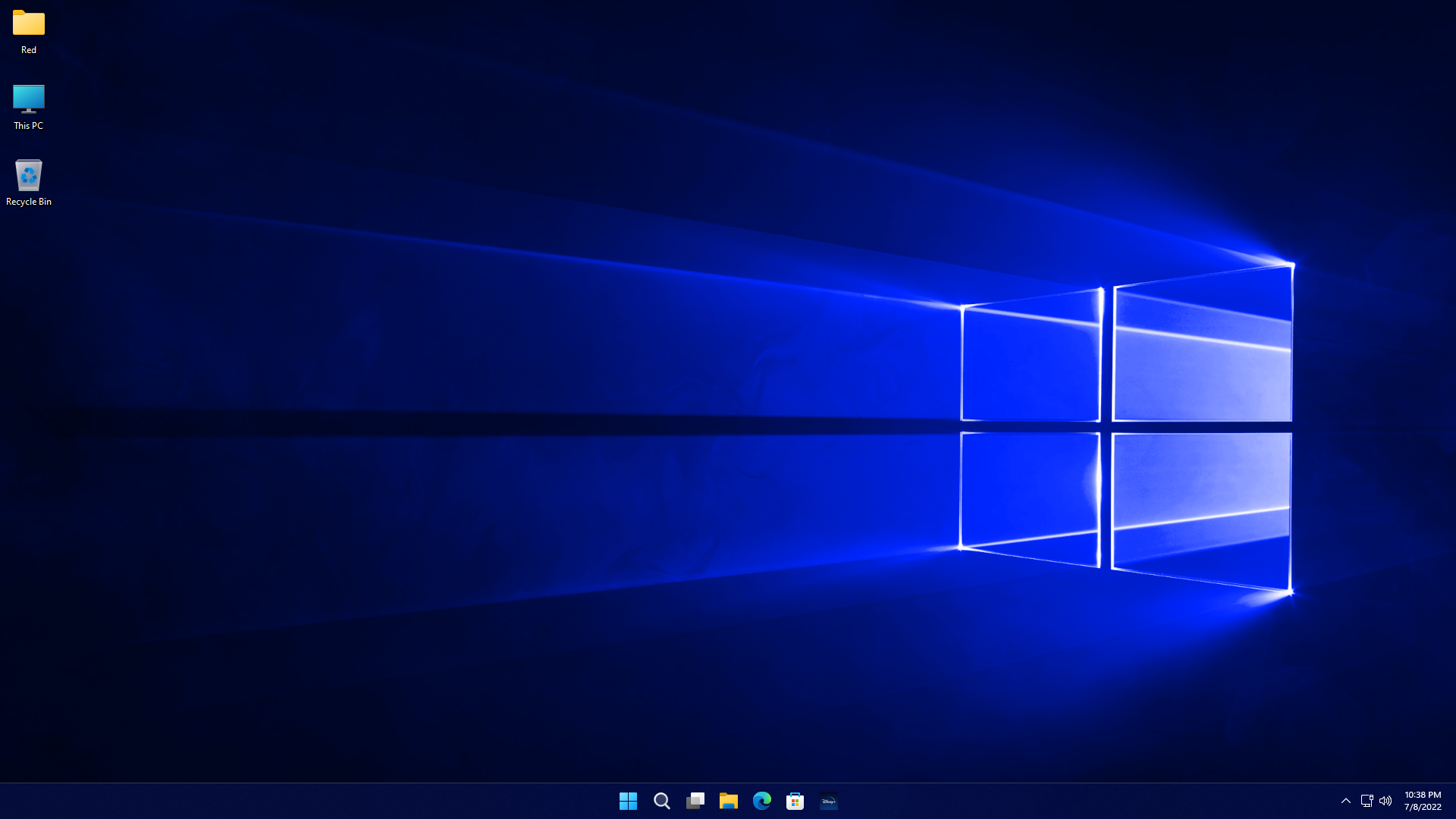Click the Windows logo on the wallpaper
Screen dimensions: 1456x819
1125,427
